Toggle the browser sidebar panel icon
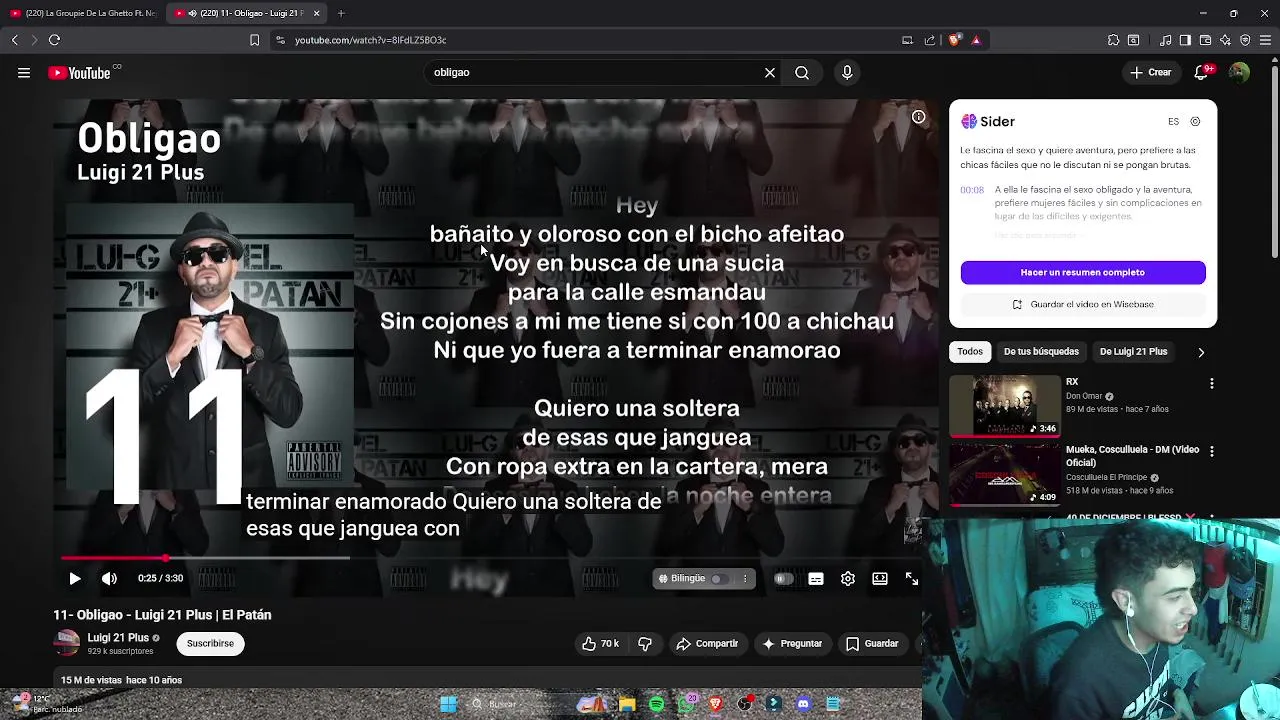Screen dimensions: 1280x720 pos(1185,40)
